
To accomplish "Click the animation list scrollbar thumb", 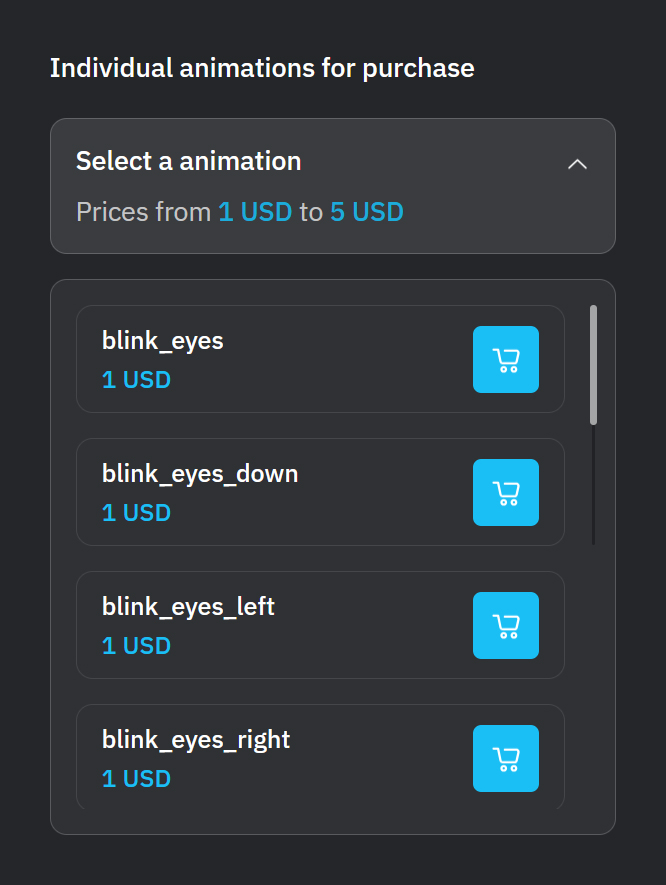I will pyautogui.click(x=594, y=364).
